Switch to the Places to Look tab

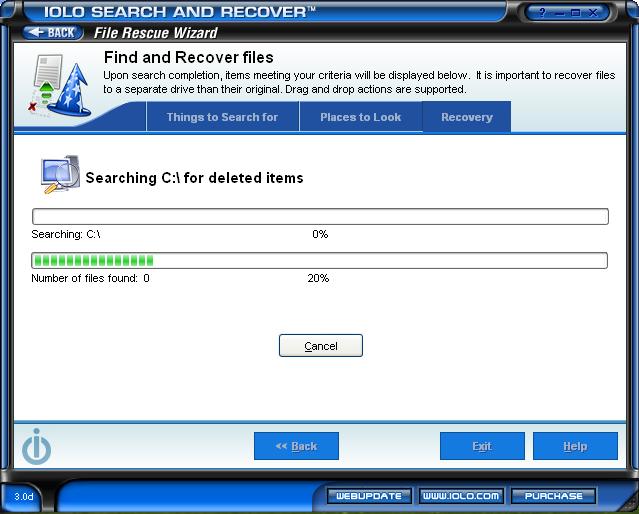point(361,117)
